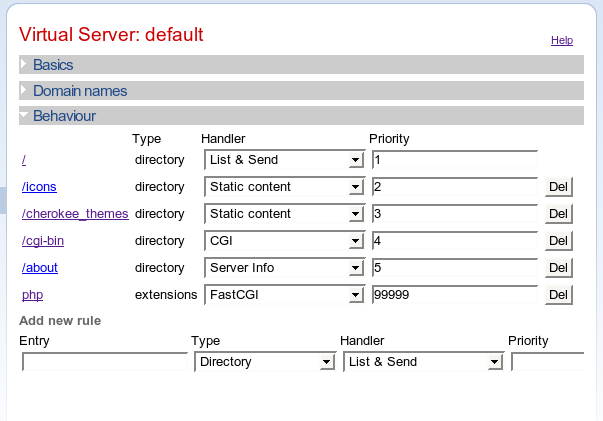Open new rule Type dropdown showing Directory

[x=265, y=362]
